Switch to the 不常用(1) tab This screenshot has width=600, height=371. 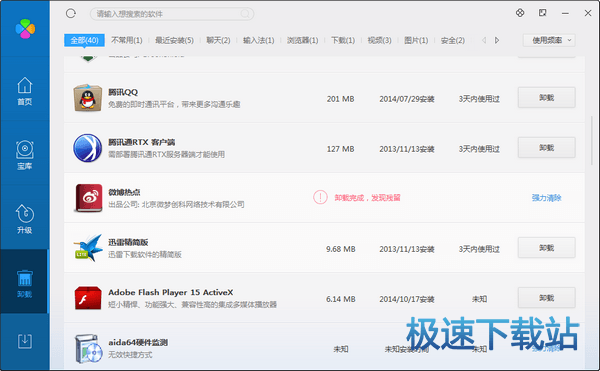(127, 40)
